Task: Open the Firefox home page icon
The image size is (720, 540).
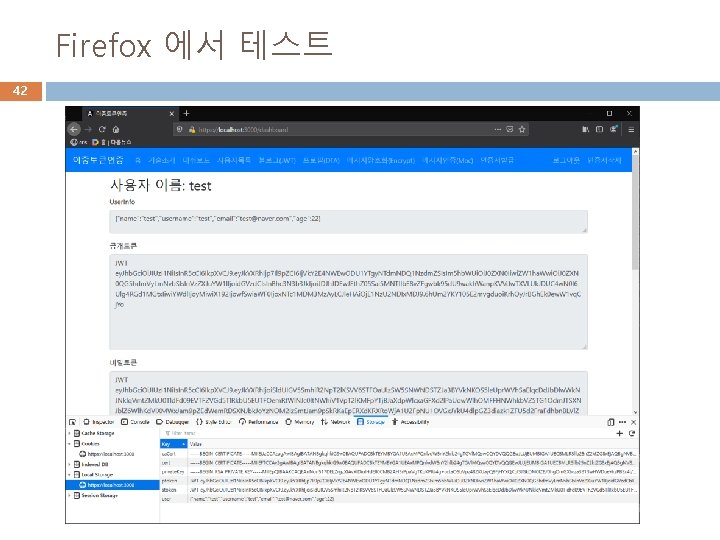Action: (x=116, y=129)
